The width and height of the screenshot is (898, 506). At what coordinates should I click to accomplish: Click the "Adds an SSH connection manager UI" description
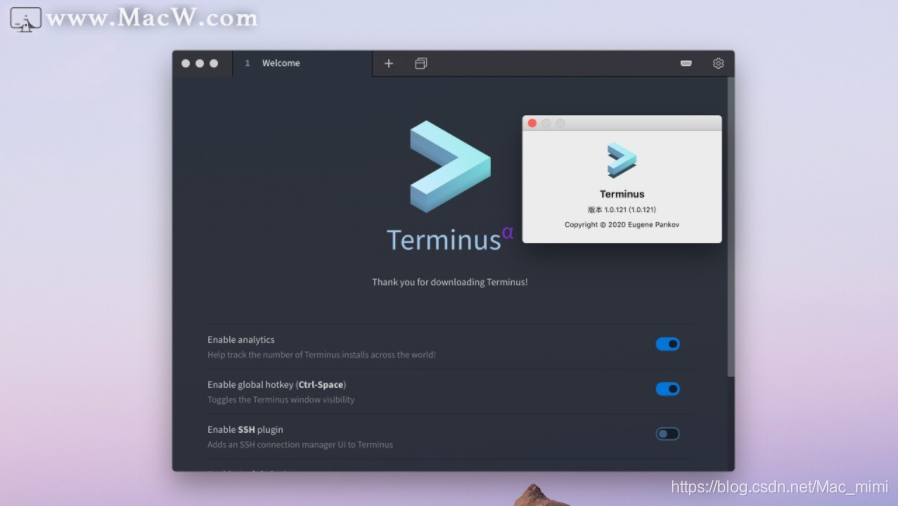pyautogui.click(x=300, y=445)
